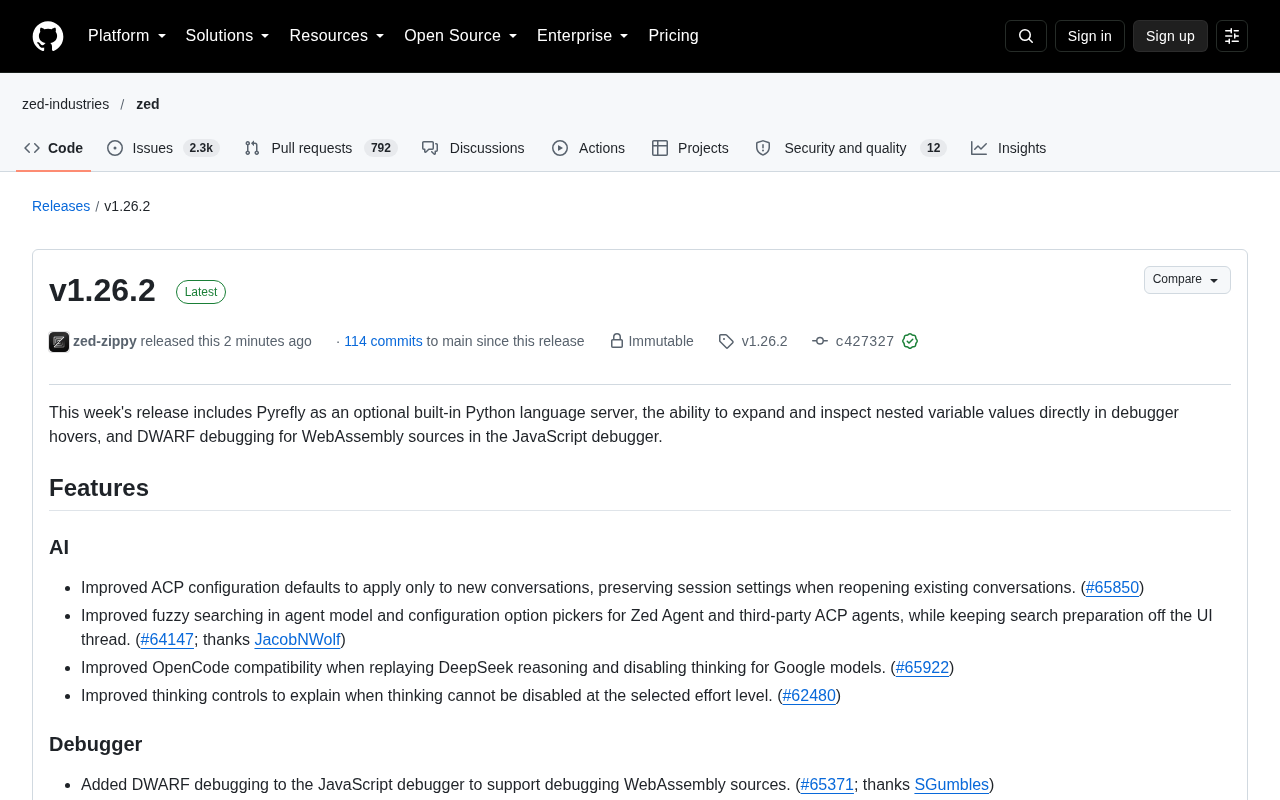1280x800 pixels.
Task: Open the zed-zippy user profile link
Action: [105, 341]
